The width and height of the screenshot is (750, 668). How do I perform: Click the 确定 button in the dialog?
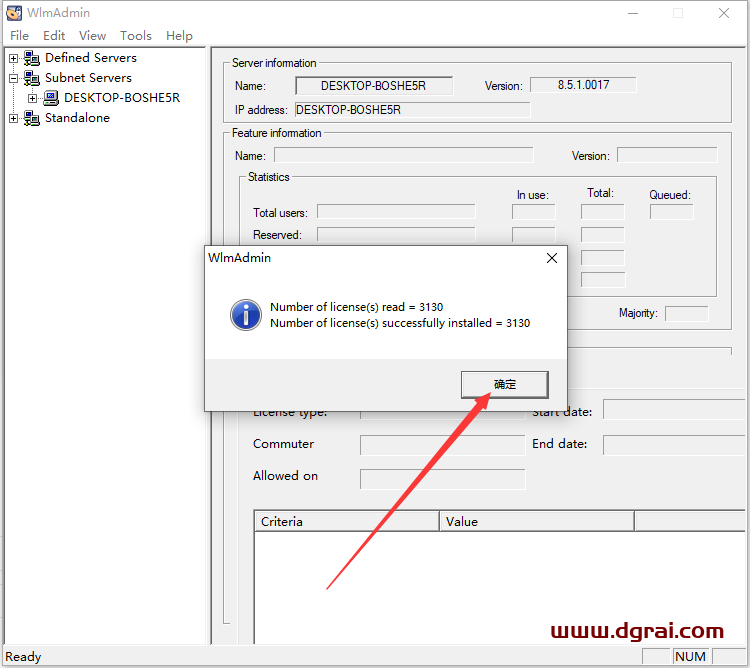[x=505, y=384]
